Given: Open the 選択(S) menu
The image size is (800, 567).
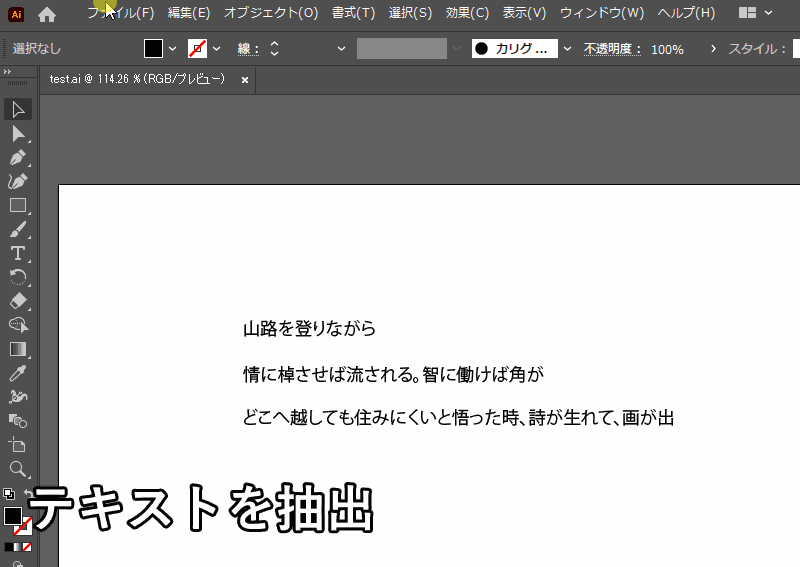Looking at the screenshot, I should (x=410, y=13).
